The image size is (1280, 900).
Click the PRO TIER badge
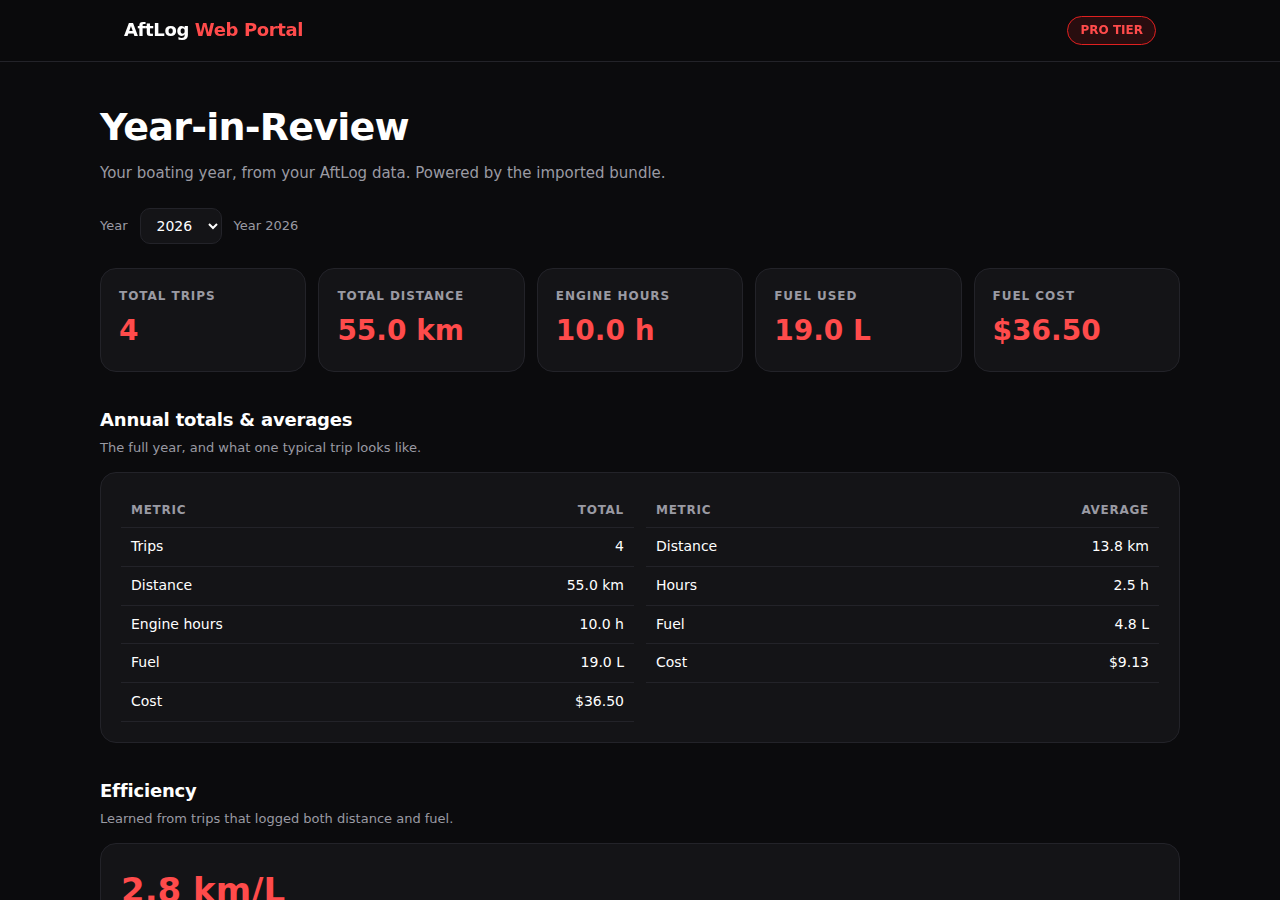[1111, 30]
